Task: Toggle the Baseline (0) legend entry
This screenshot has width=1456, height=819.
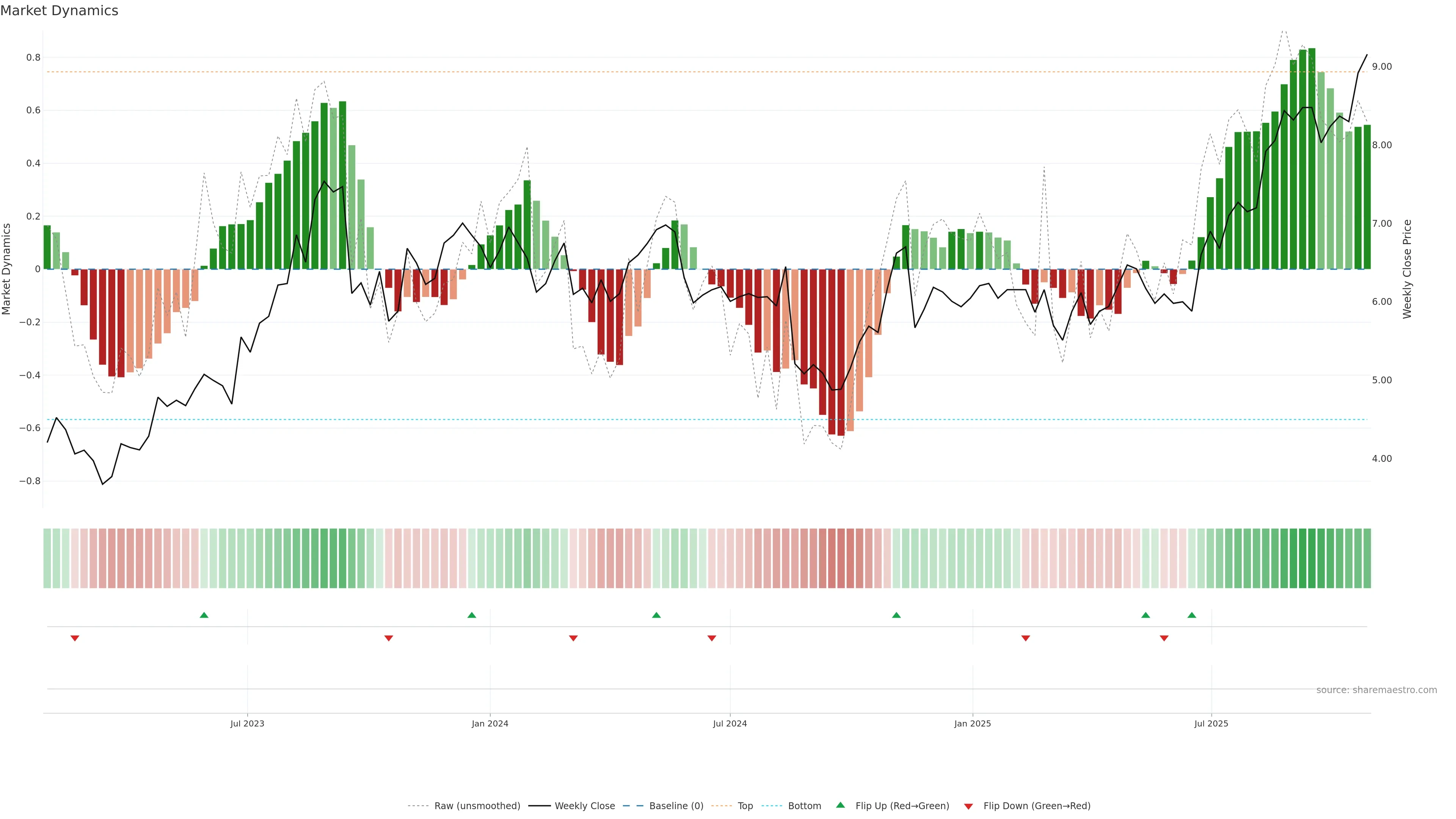Action: (676, 806)
